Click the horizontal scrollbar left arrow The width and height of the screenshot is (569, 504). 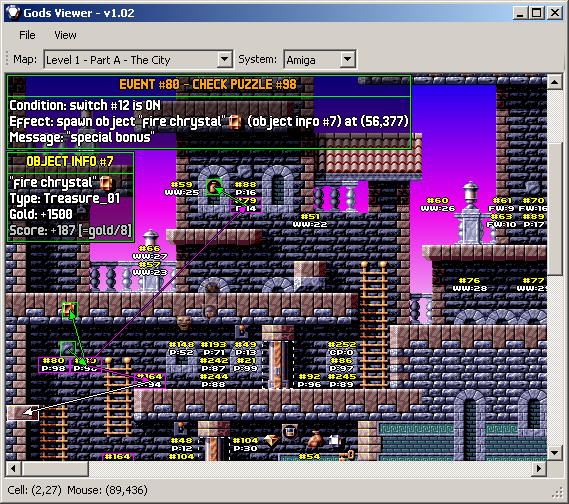point(13,468)
